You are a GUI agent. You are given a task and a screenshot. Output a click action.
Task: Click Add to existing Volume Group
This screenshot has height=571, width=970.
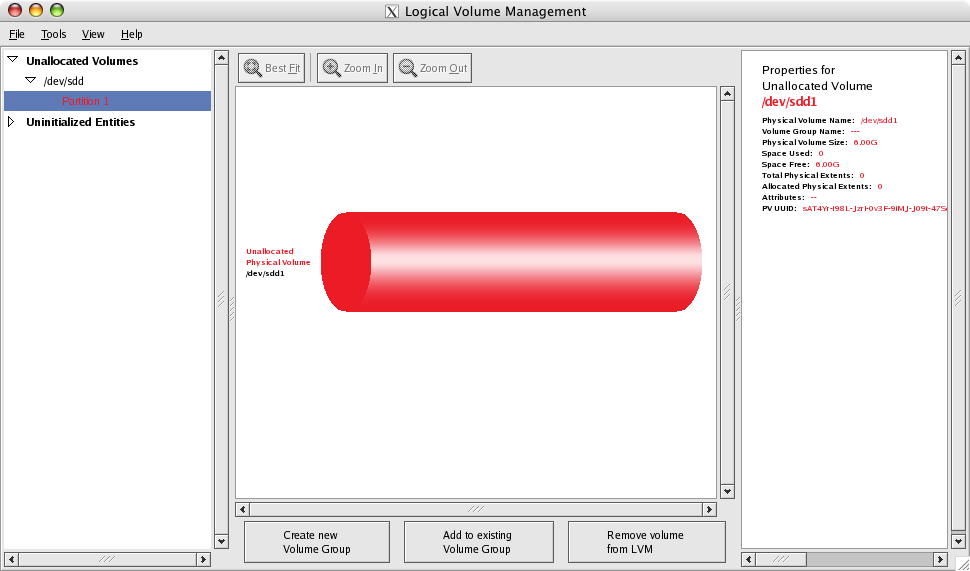pyautogui.click(x=478, y=542)
